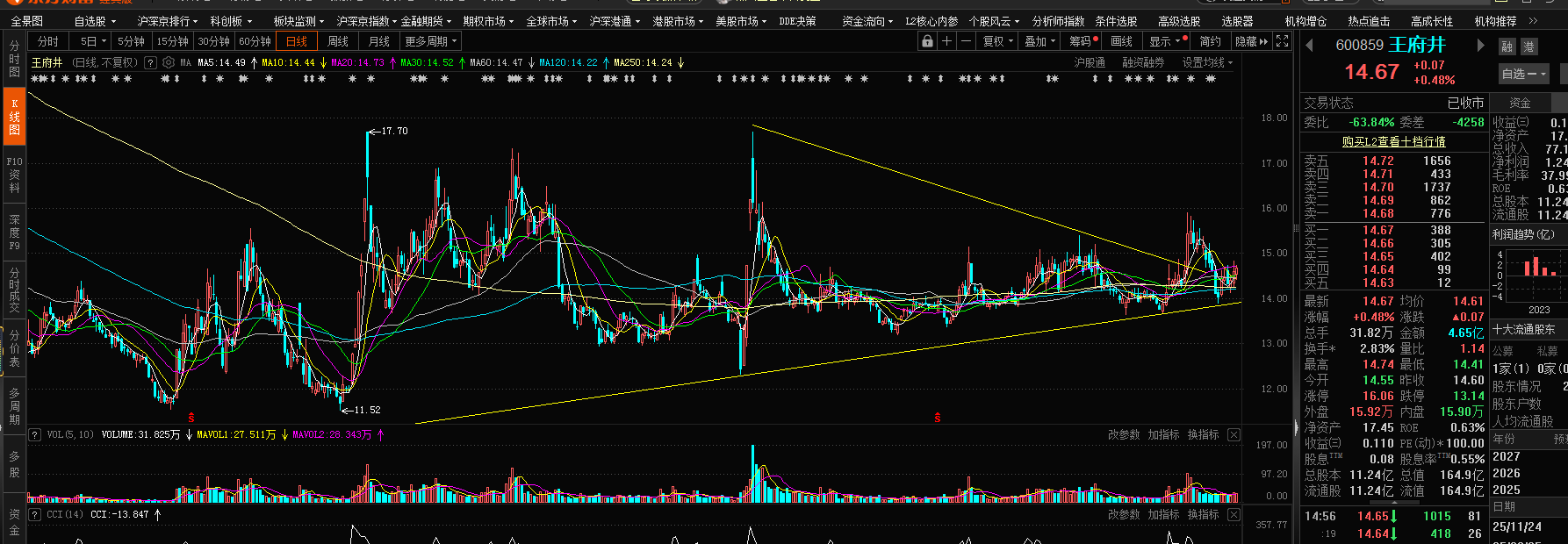This screenshot has height=544, width=1568.
Task: Click 条件选股 in top menu
Action: [x=1116, y=20]
